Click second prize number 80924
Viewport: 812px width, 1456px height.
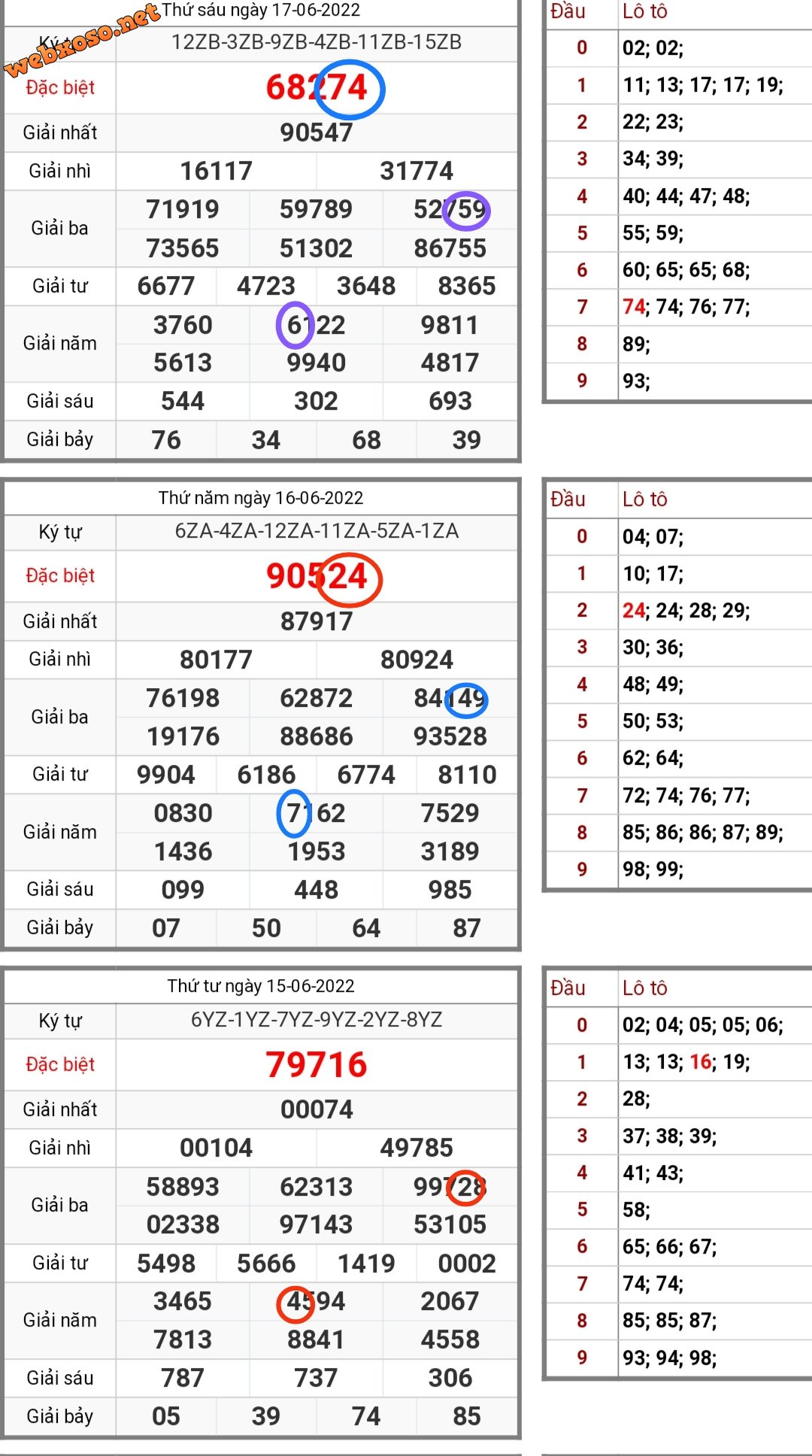[x=417, y=660]
